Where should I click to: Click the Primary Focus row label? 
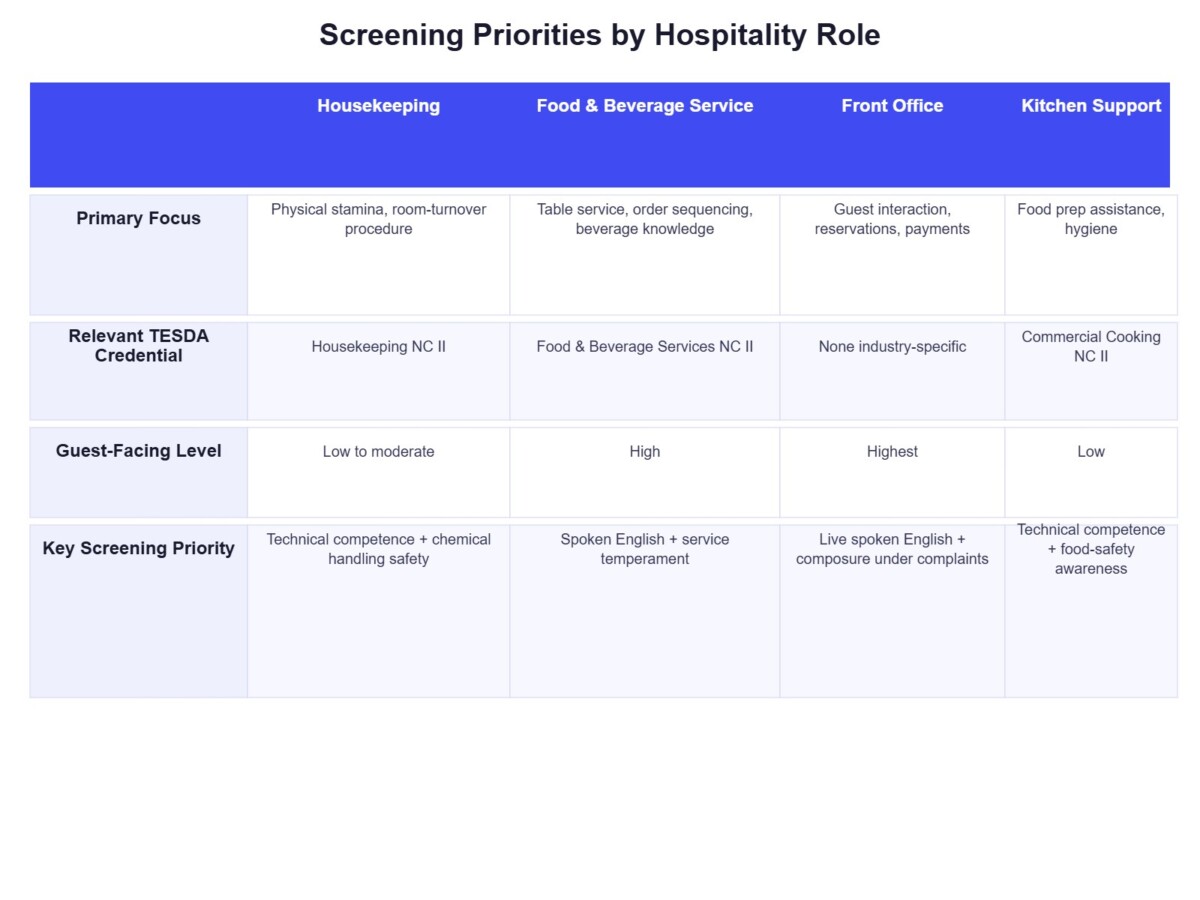coord(139,255)
